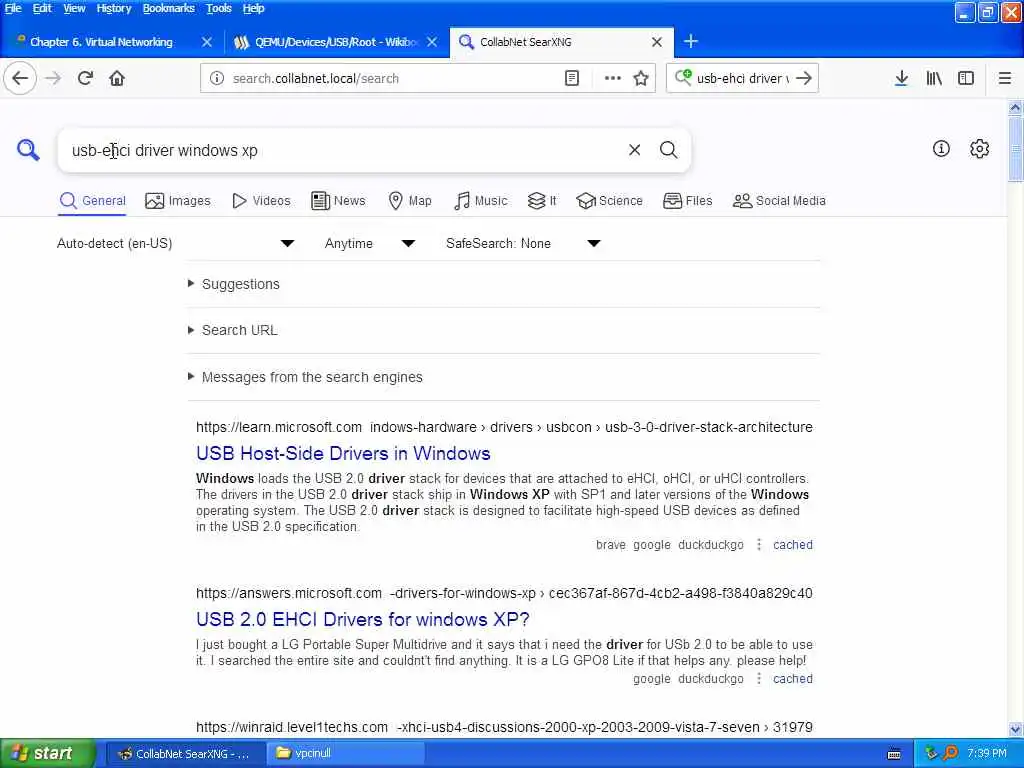Switch to vpcinull taskbar window
The height and width of the screenshot is (768, 1024).
coord(346,753)
